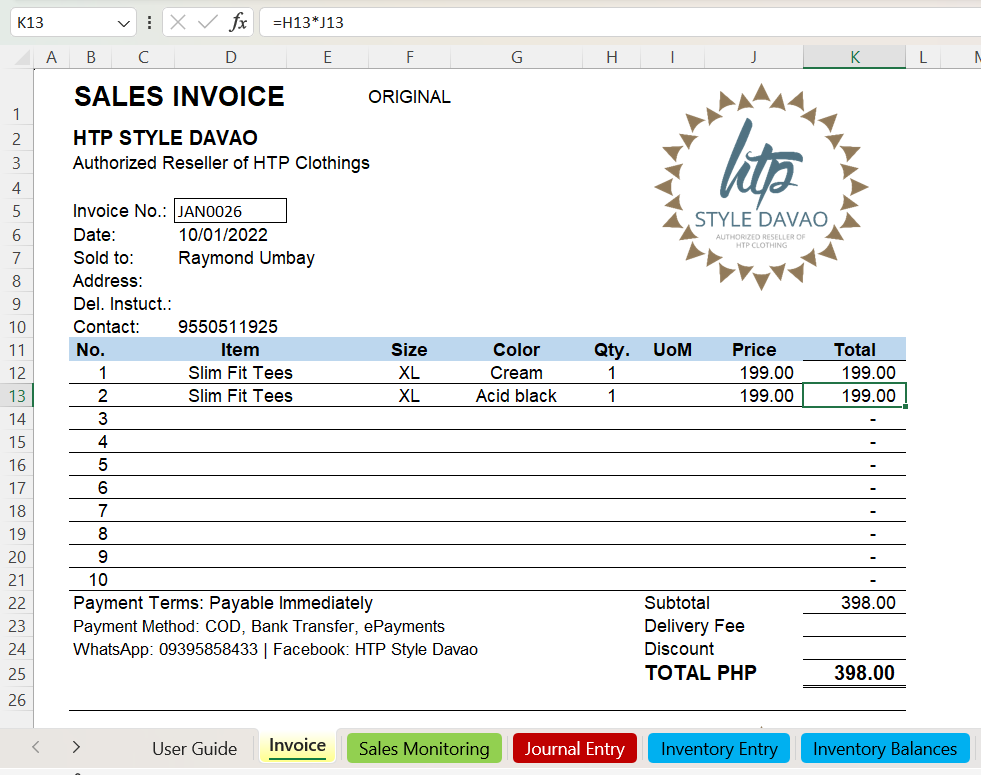Select column J header
Image resolution: width=981 pixels, height=775 pixels.
(x=754, y=58)
